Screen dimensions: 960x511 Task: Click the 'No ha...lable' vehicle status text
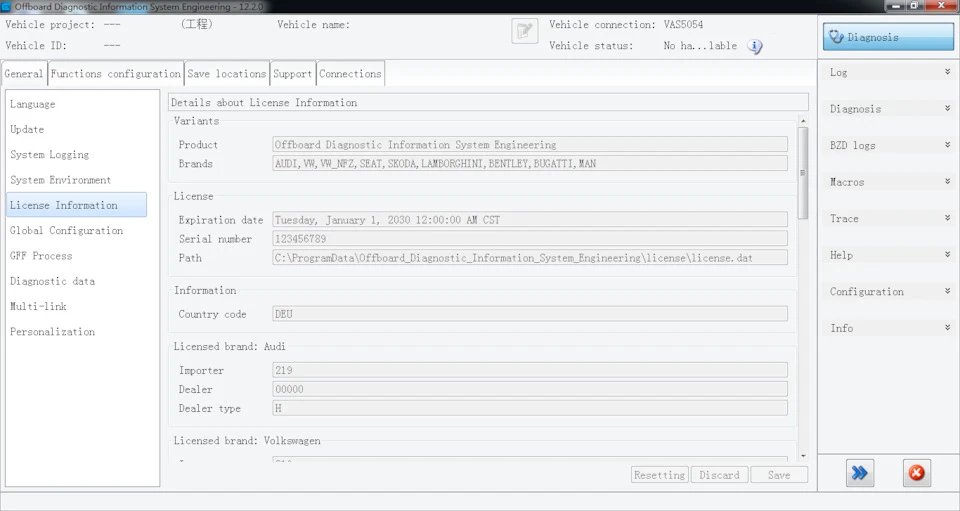[700, 46]
